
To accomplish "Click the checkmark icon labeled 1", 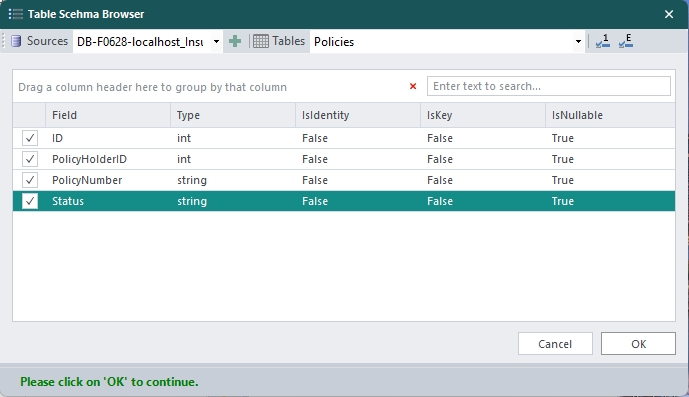I will coord(603,41).
